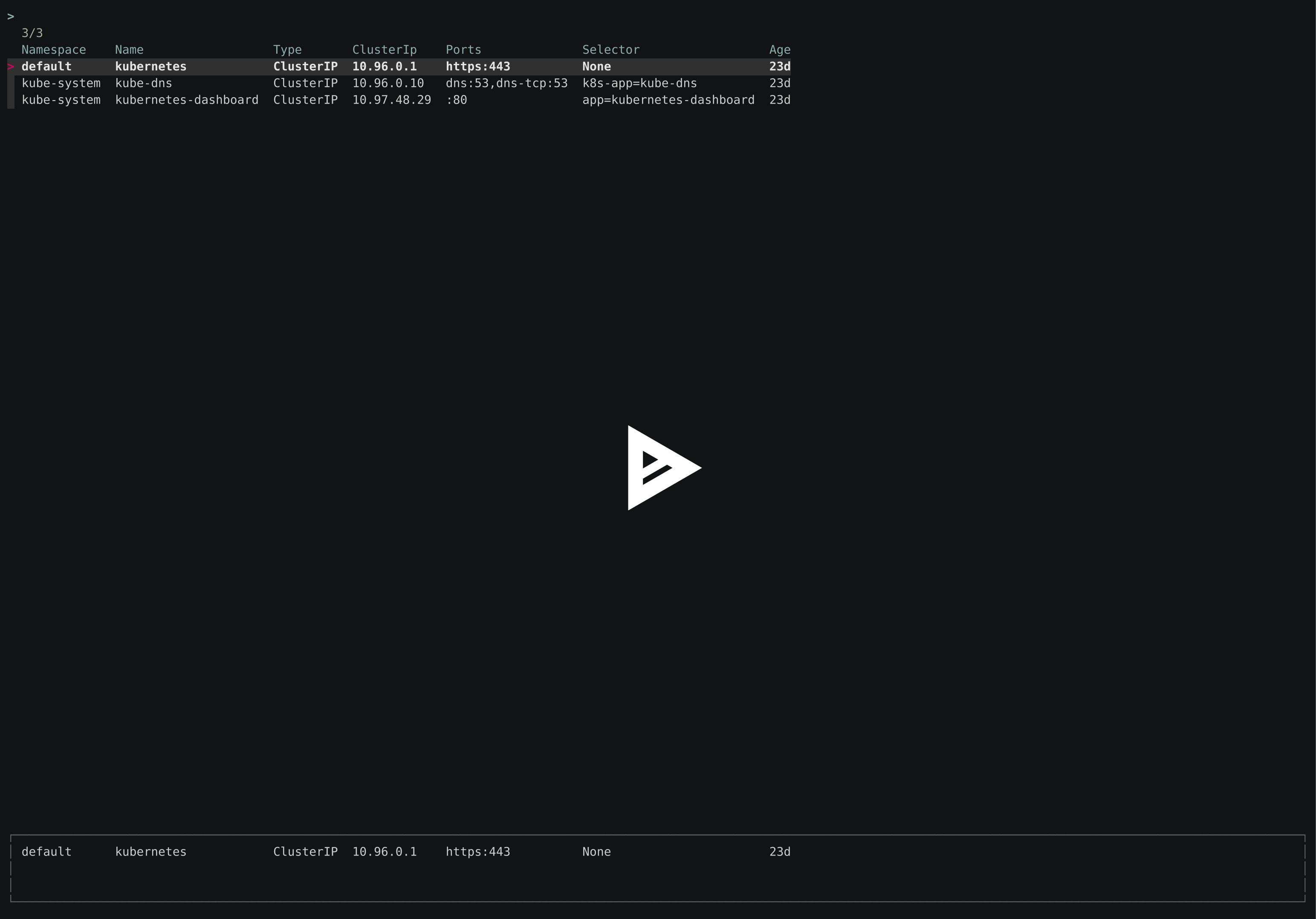
Task: Click the app=kubernetes-dashboard selector
Action: (x=668, y=100)
